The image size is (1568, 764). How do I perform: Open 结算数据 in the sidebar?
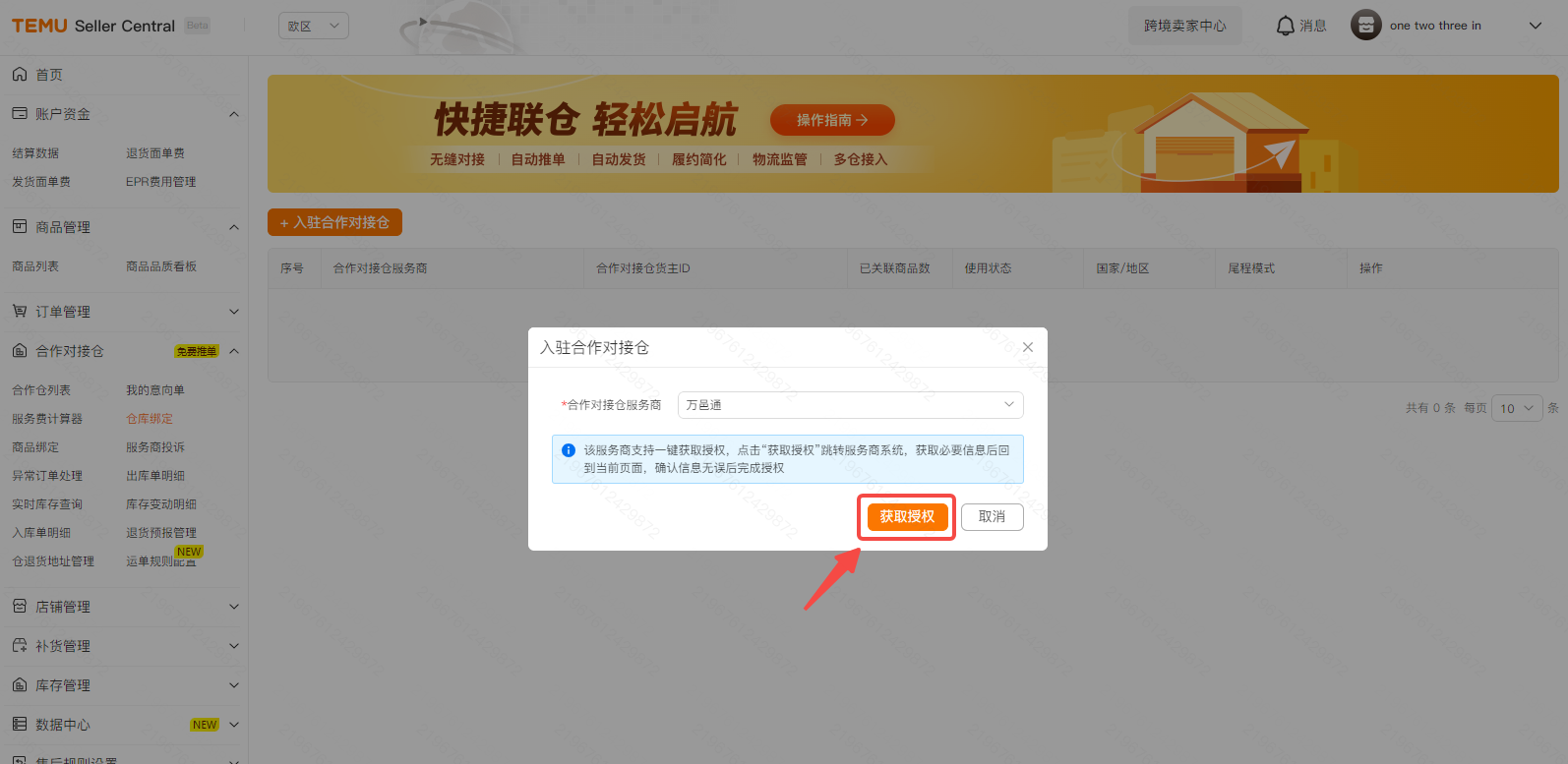point(35,153)
